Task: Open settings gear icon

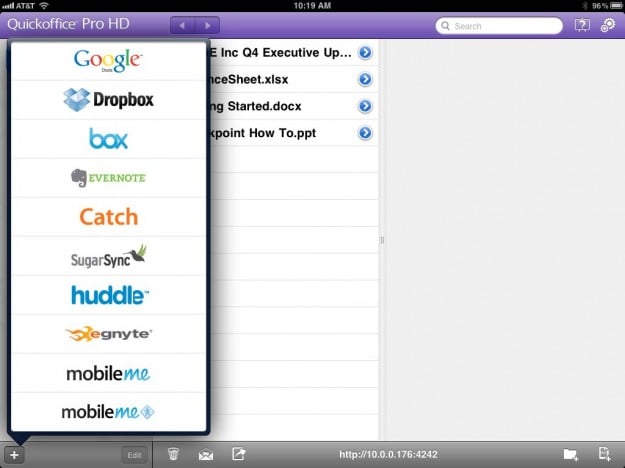Action: point(608,26)
